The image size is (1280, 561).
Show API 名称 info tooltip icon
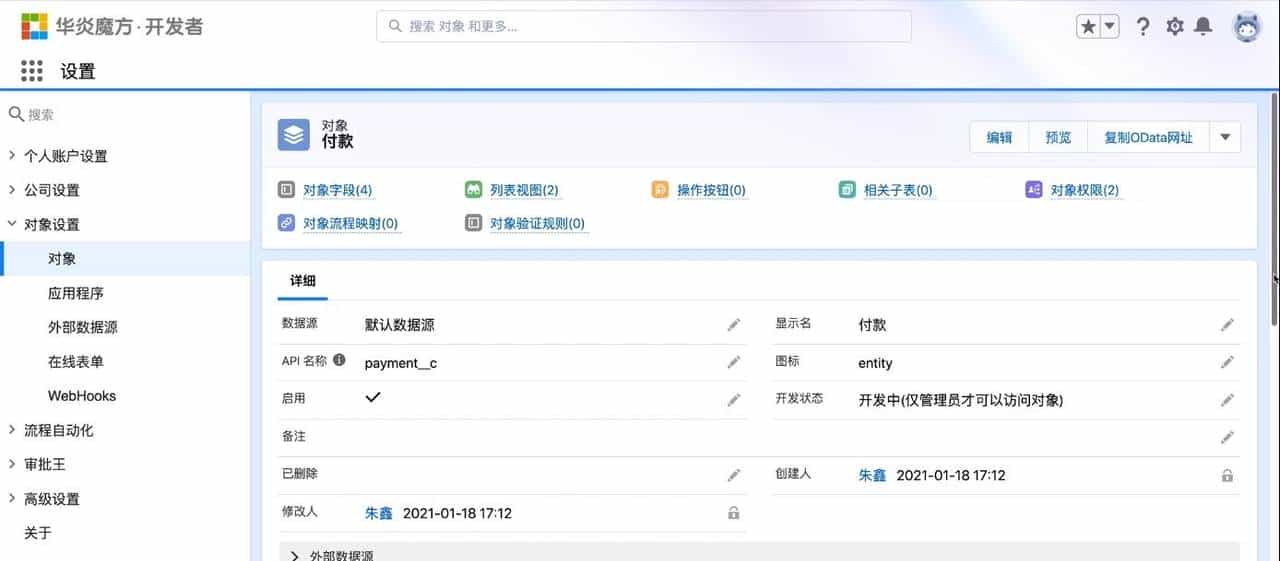click(x=339, y=360)
